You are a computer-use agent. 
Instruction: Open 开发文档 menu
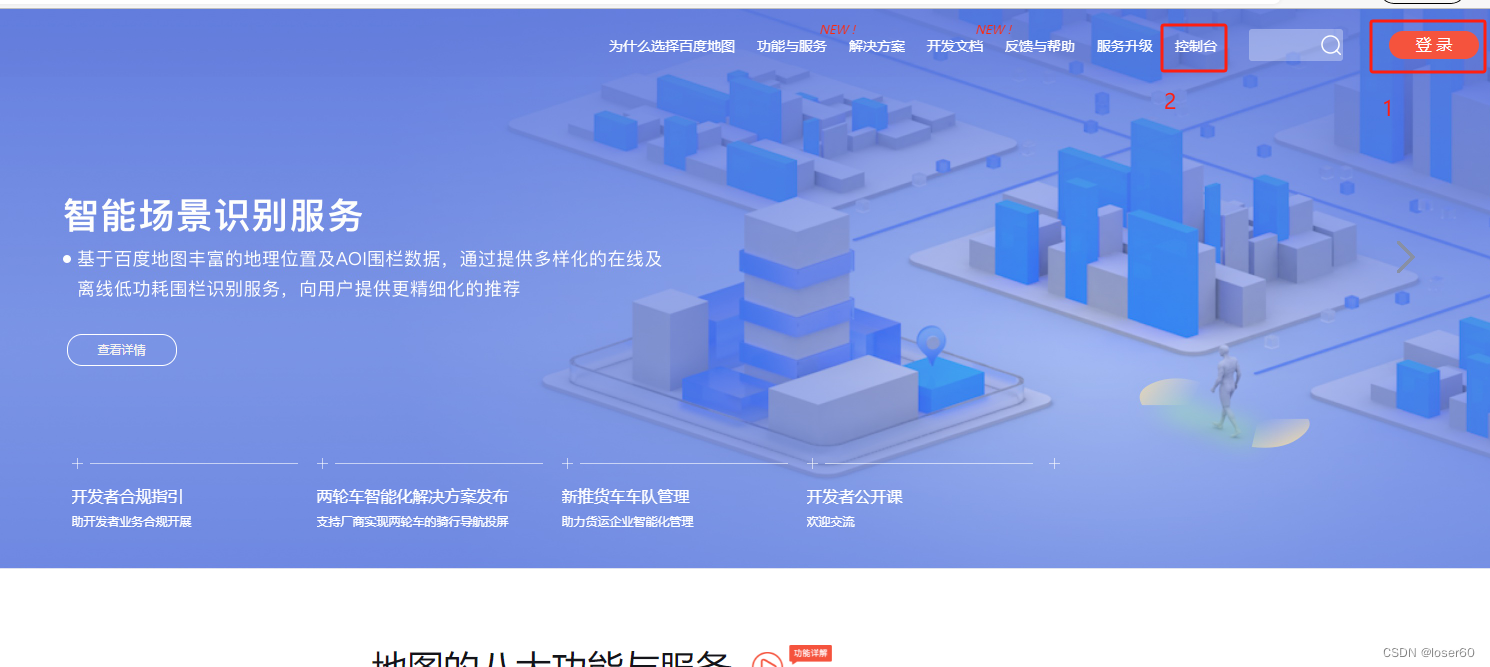click(955, 46)
